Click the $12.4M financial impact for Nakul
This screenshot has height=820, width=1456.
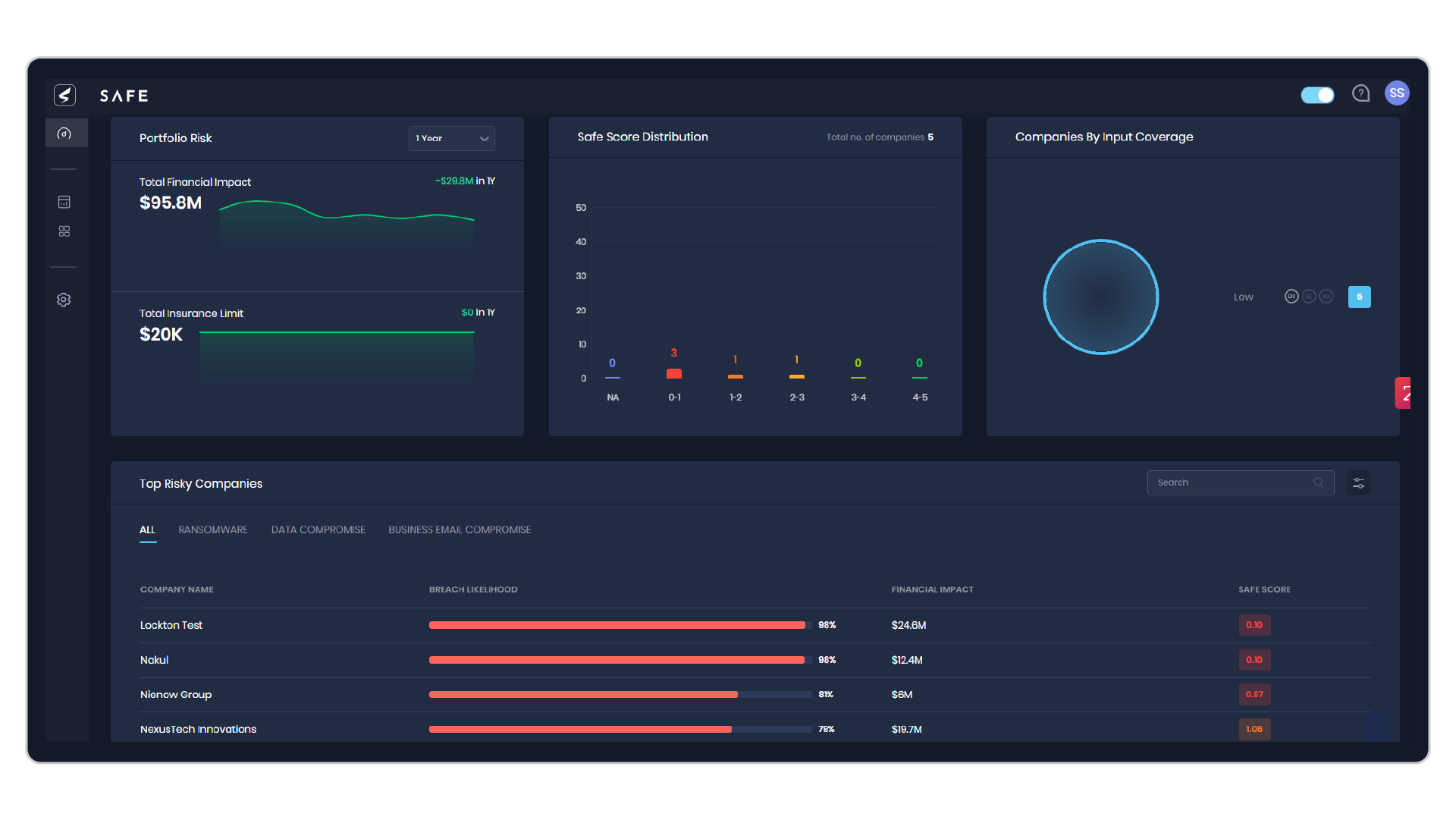coord(907,660)
